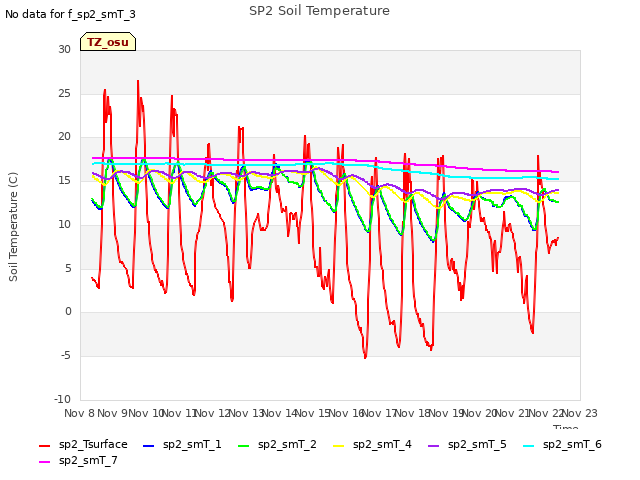The image size is (640, 480).
Task: Click the -5 y-axis tick label
Action: coord(66,356)
